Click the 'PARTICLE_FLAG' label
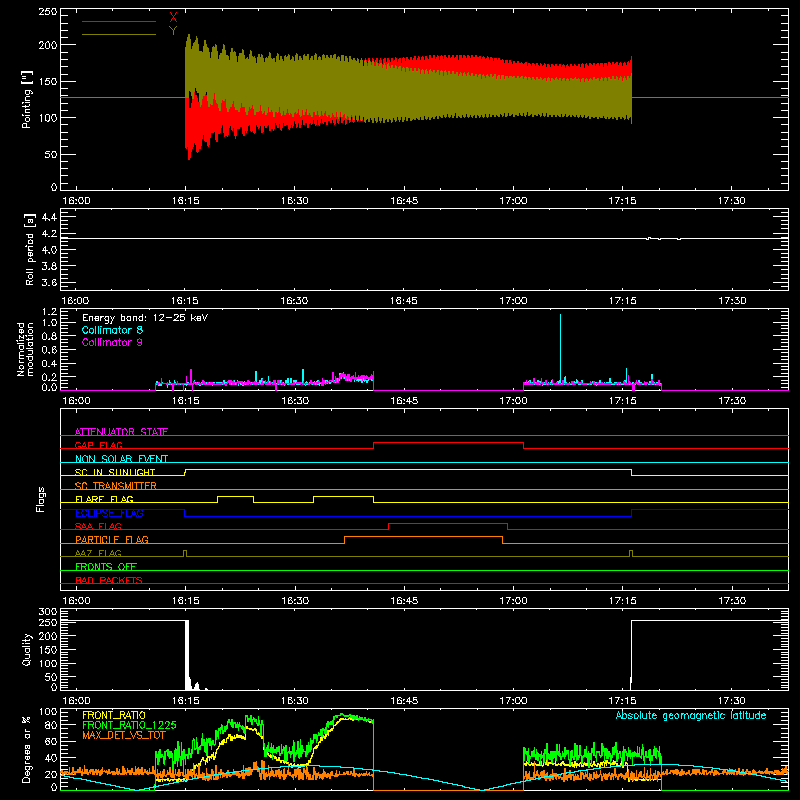The height and width of the screenshot is (800, 800). coord(112,539)
